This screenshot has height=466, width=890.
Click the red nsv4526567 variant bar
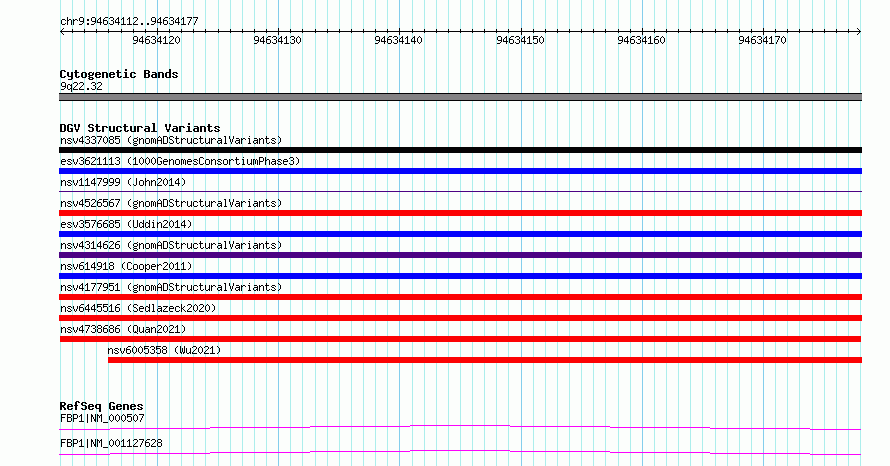pos(460,213)
